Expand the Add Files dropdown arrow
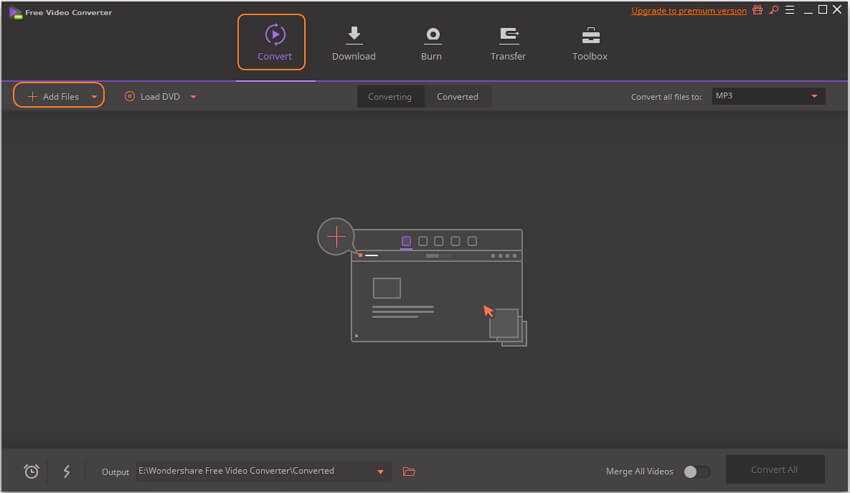The image size is (850, 493). click(94, 97)
